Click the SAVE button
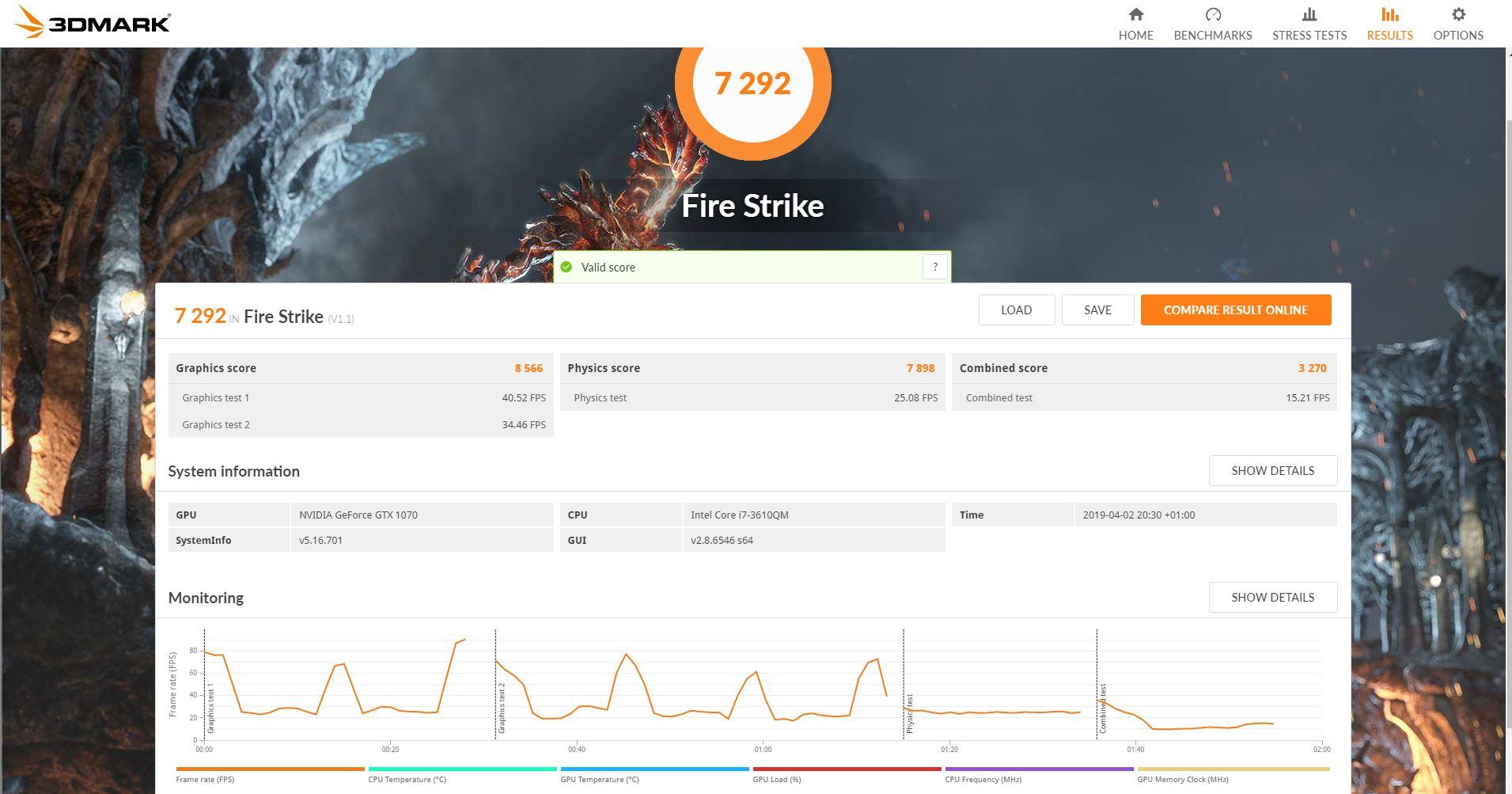 pos(1097,310)
